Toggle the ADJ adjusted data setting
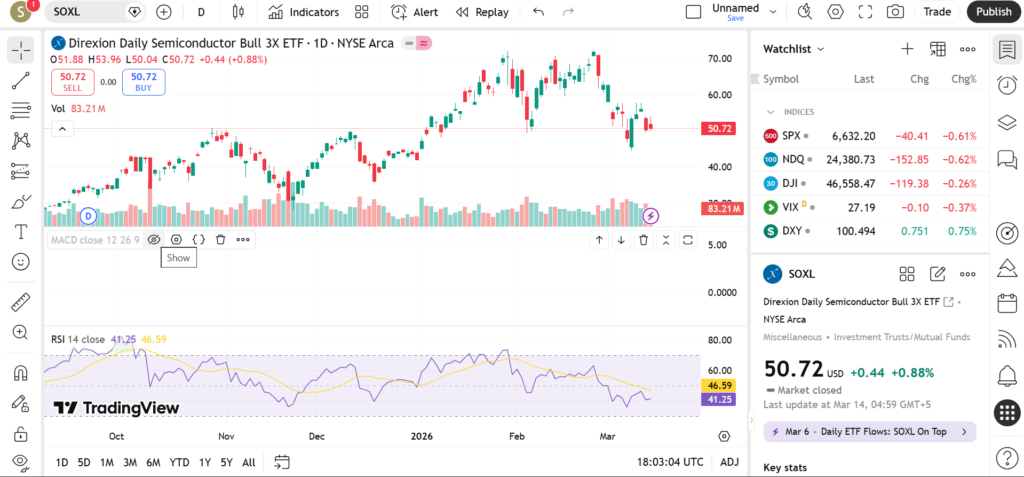The image size is (1024, 477). [730, 462]
